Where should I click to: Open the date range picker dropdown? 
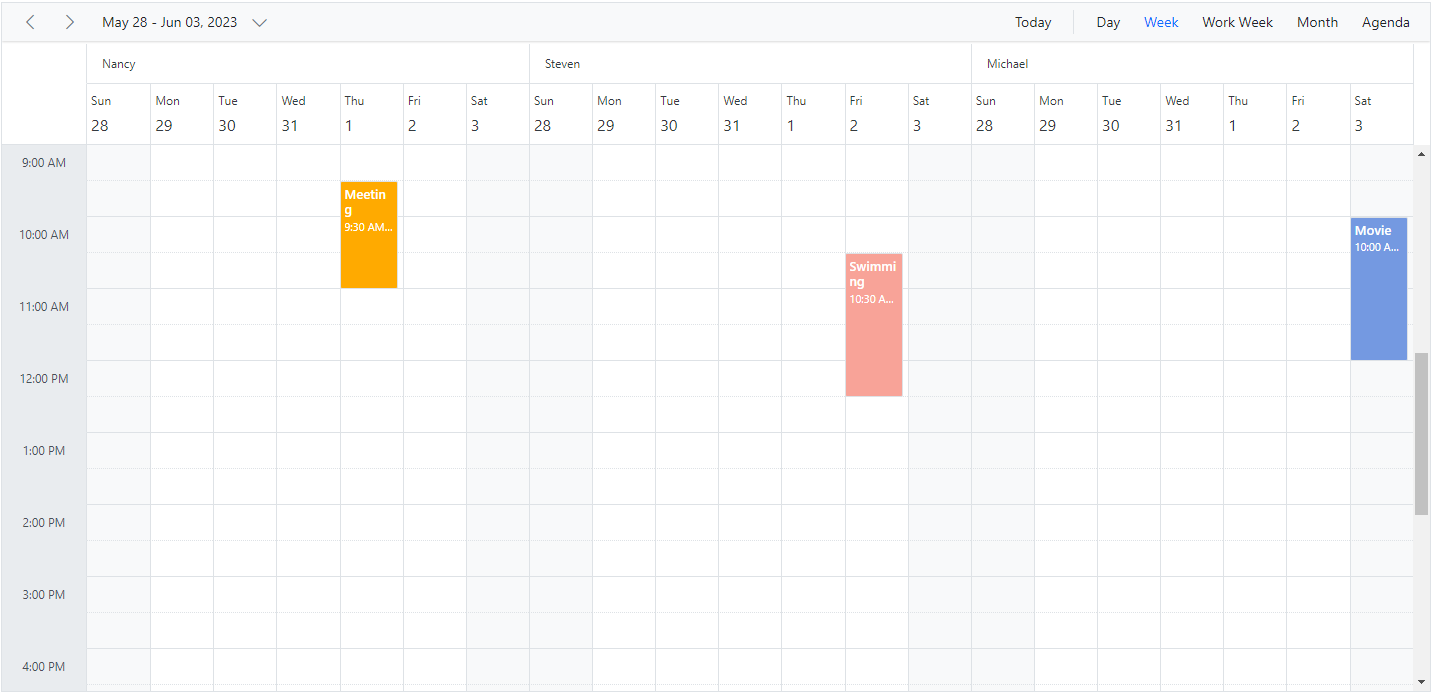point(259,22)
